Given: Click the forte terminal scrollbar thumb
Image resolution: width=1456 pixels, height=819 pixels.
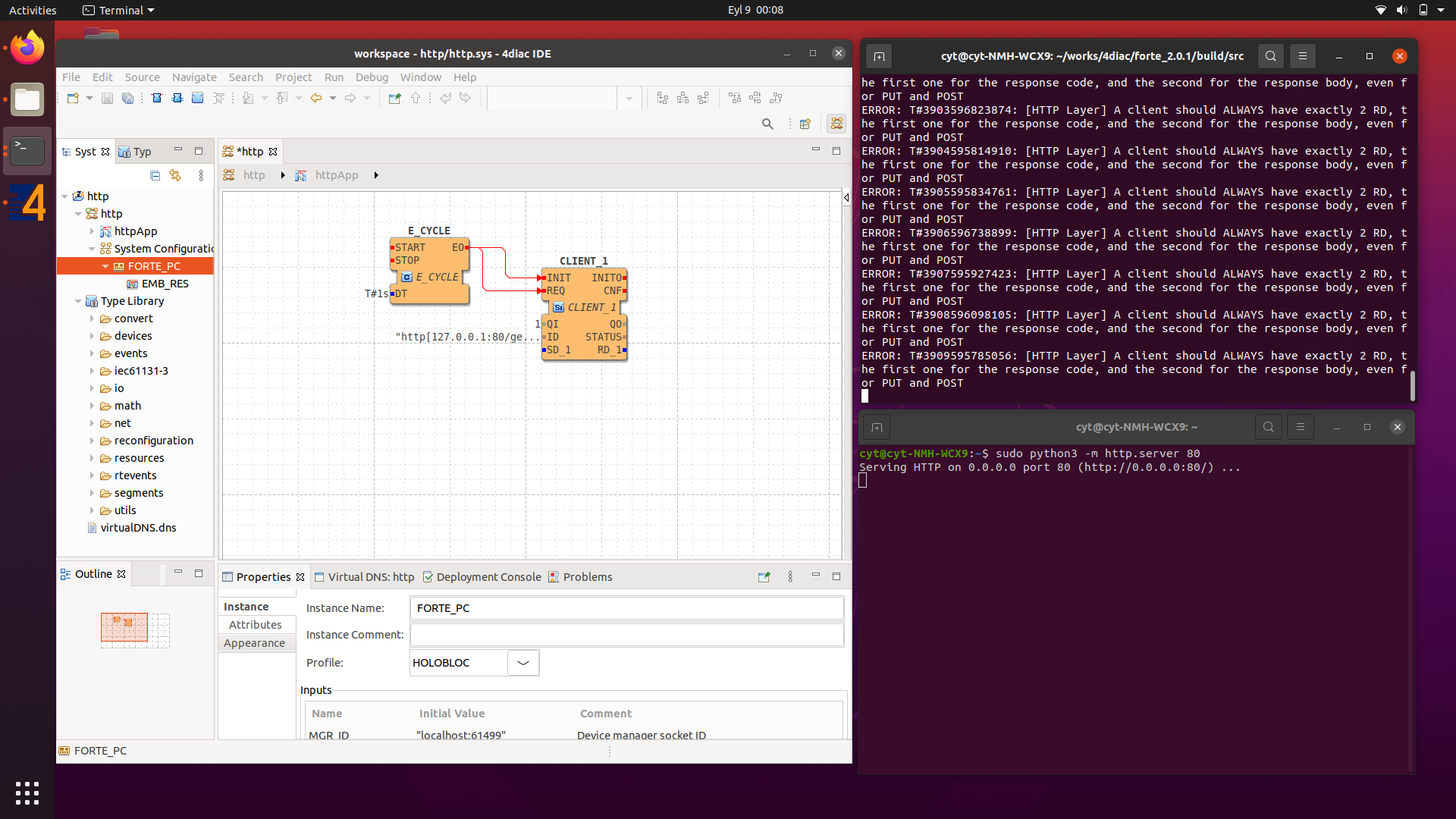Looking at the screenshot, I should tap(1412, 384).
